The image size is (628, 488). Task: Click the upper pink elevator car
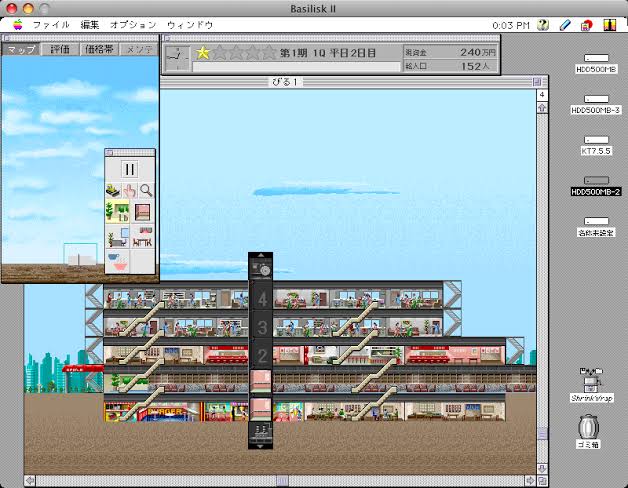(260, 381)
